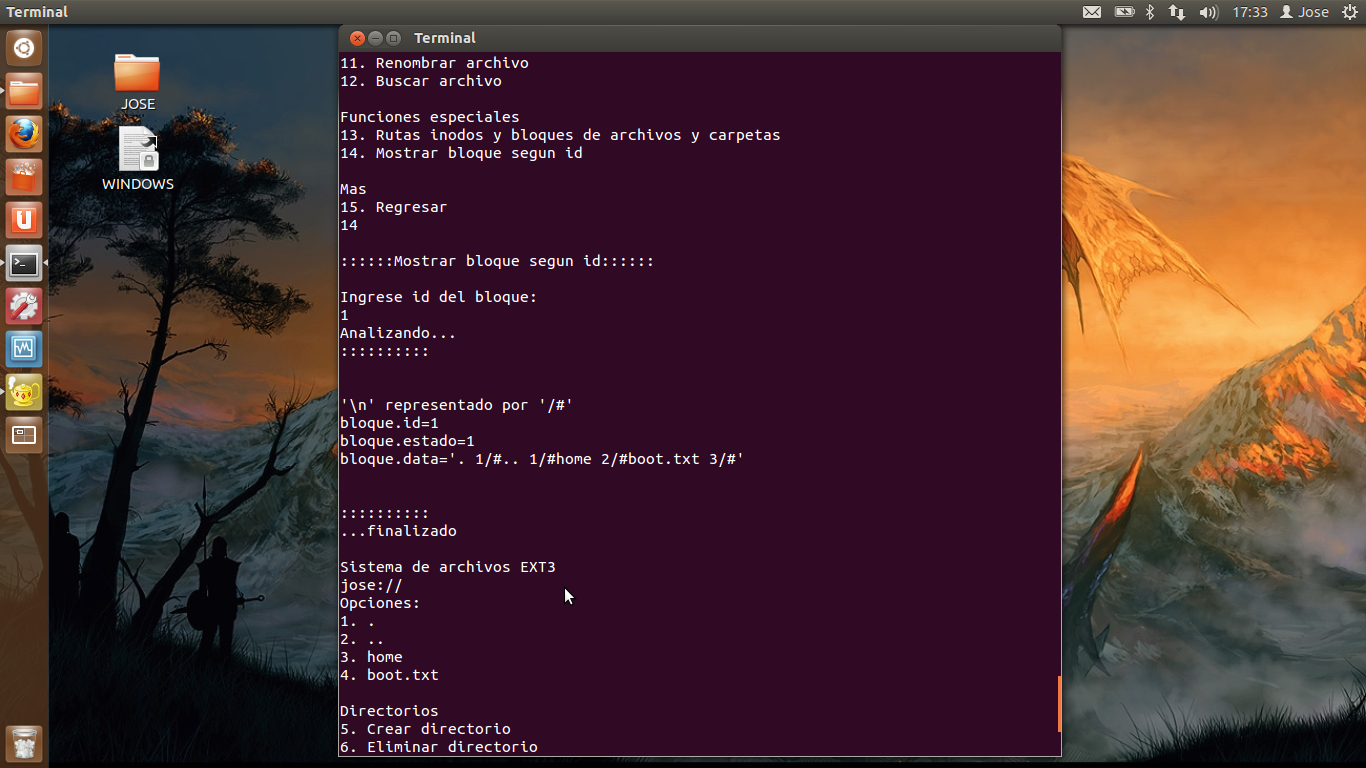Click the 'jose://' path line
The height and width of the screenshot is (768, 1366).
pos(371,585)
